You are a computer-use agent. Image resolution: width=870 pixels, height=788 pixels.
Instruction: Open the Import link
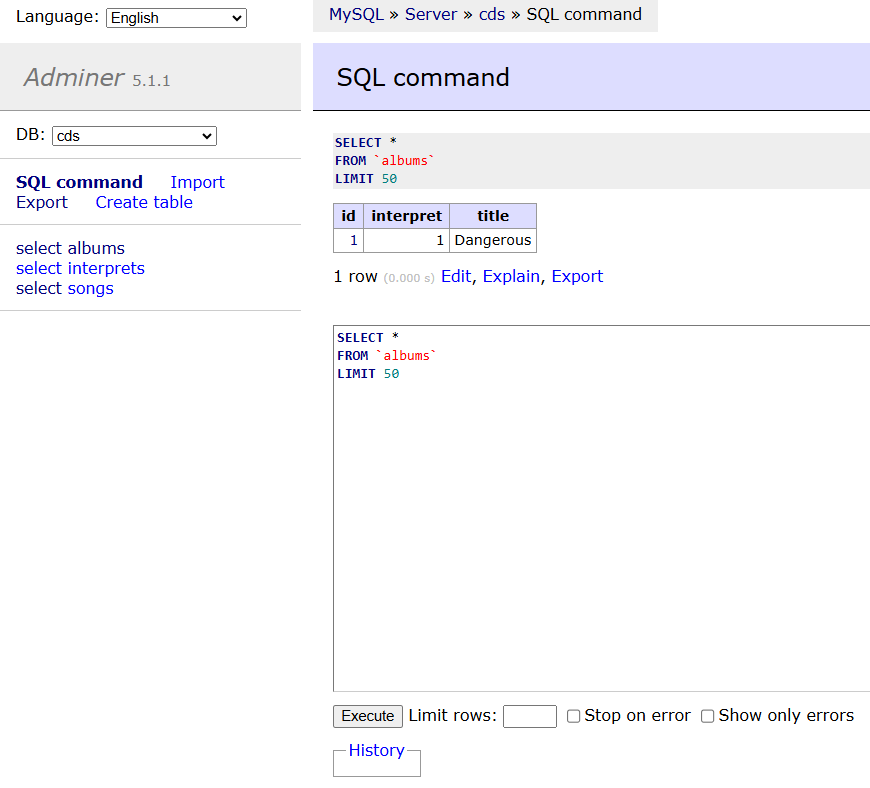point(197,182)
